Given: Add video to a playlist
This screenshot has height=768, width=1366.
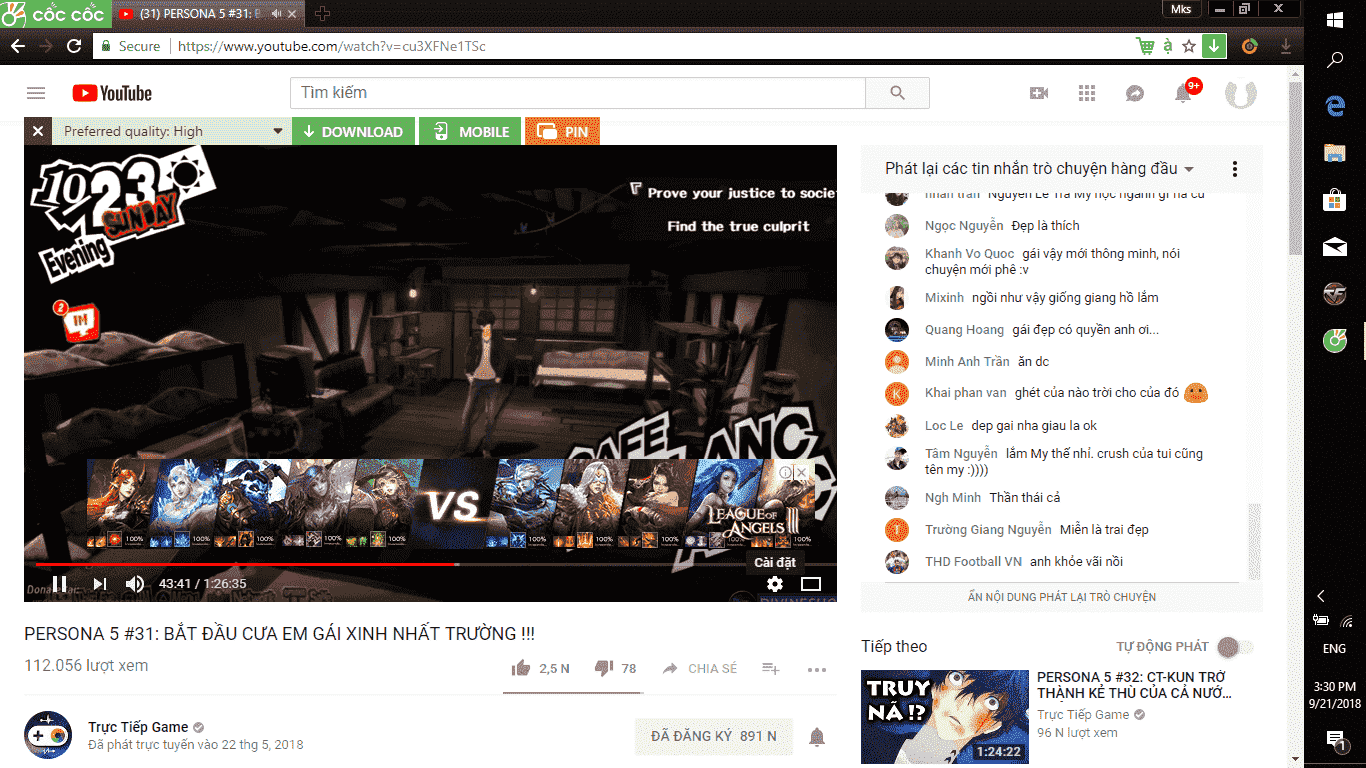Looking at the screenshot, I should (771, 668).
